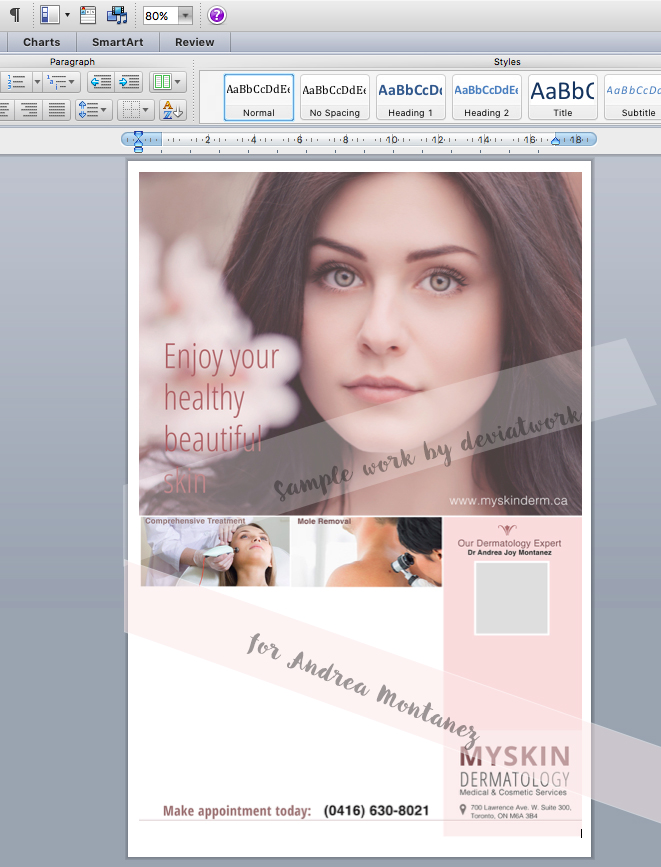Select the Comprehensive Treatment photo
Viewport: 661px width, 867px height.
(x=215, y=551)
